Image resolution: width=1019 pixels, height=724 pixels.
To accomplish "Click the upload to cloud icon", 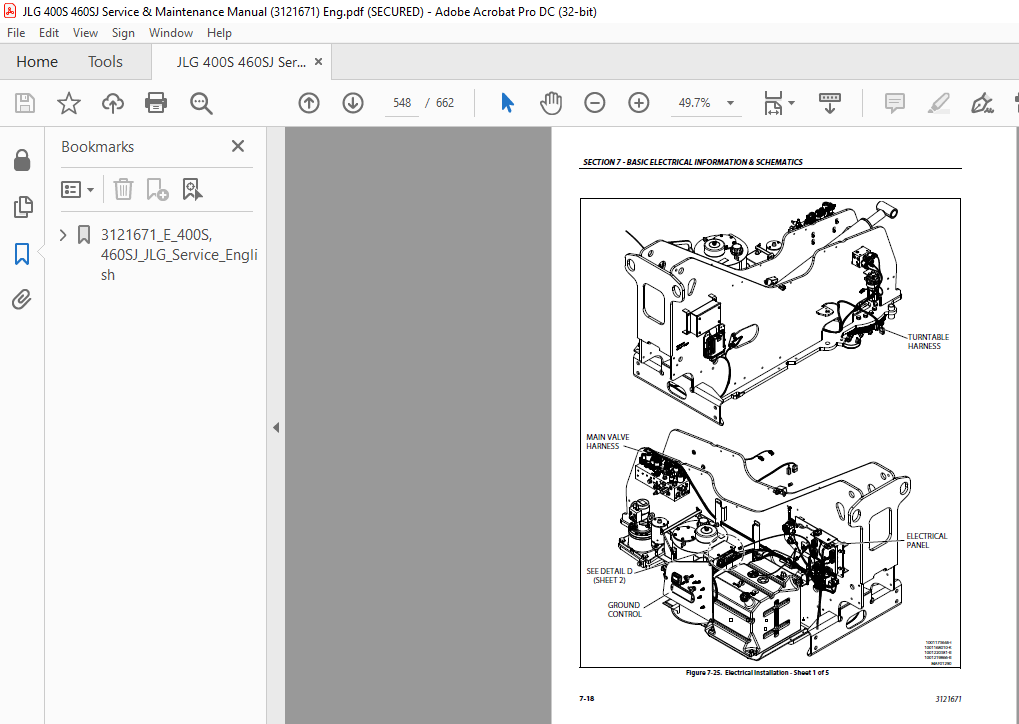I will tap(112, 103).
